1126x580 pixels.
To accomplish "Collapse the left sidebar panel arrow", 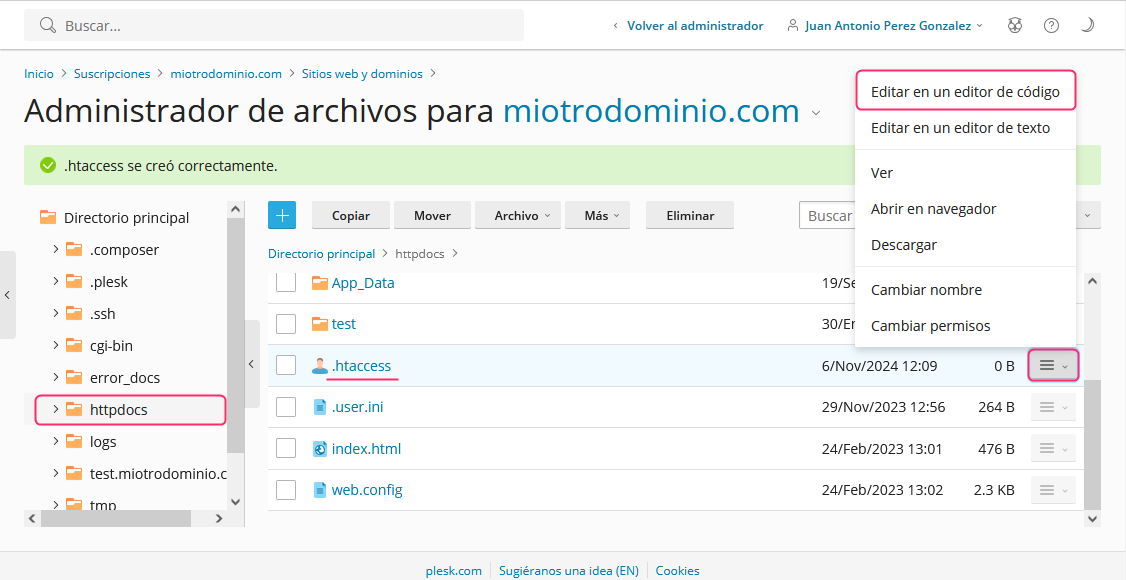I will (7, 295).
